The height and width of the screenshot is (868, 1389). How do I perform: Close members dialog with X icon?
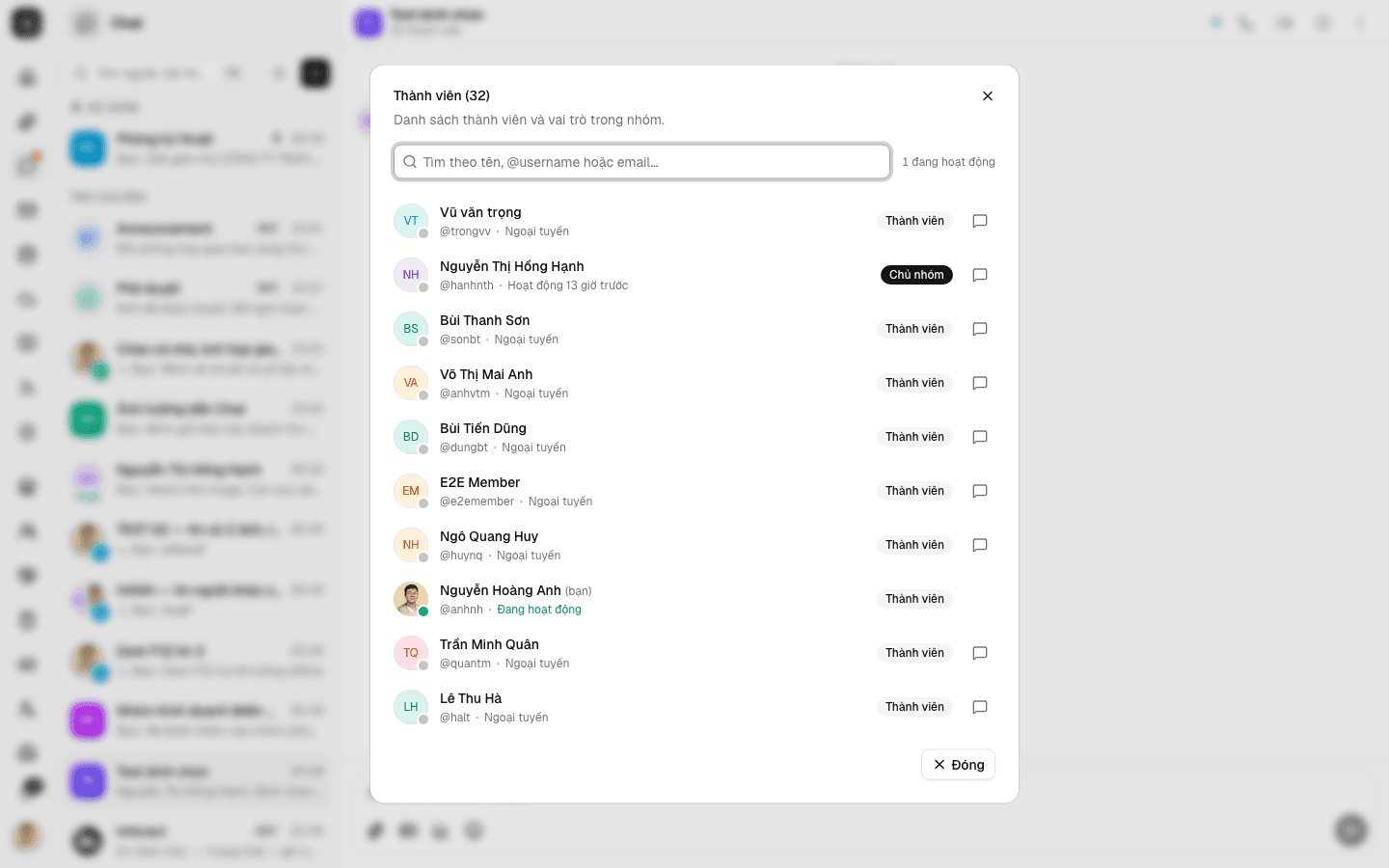click(x=988, y=95)
